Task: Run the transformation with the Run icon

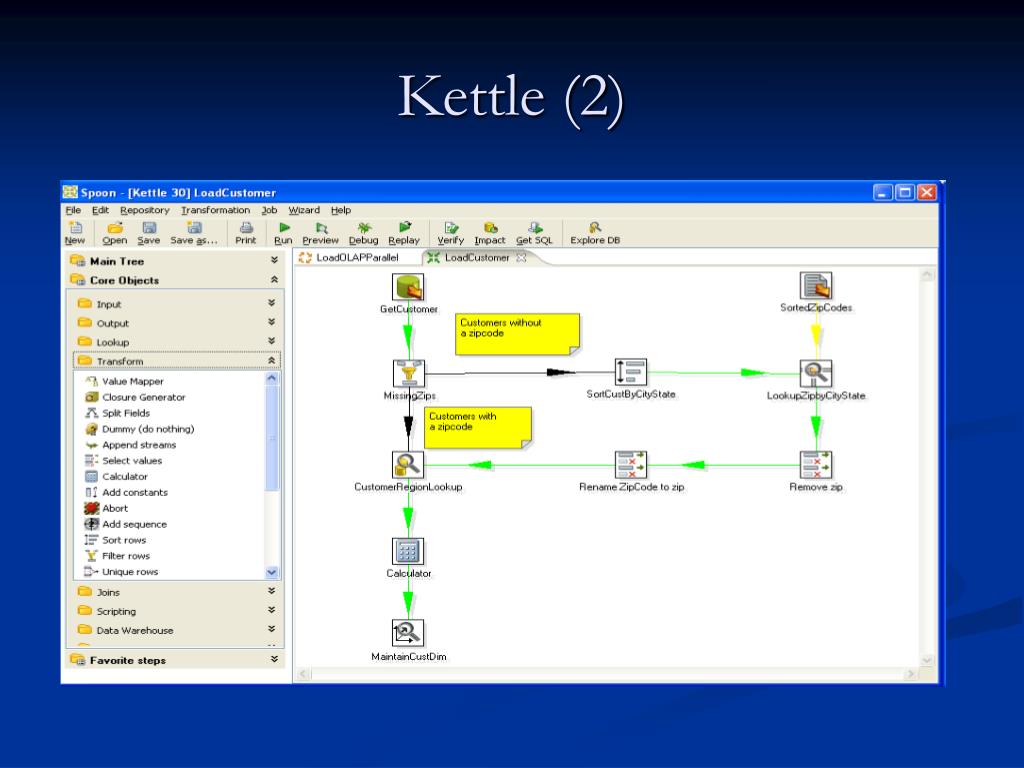Action: (x=284, y=227)
